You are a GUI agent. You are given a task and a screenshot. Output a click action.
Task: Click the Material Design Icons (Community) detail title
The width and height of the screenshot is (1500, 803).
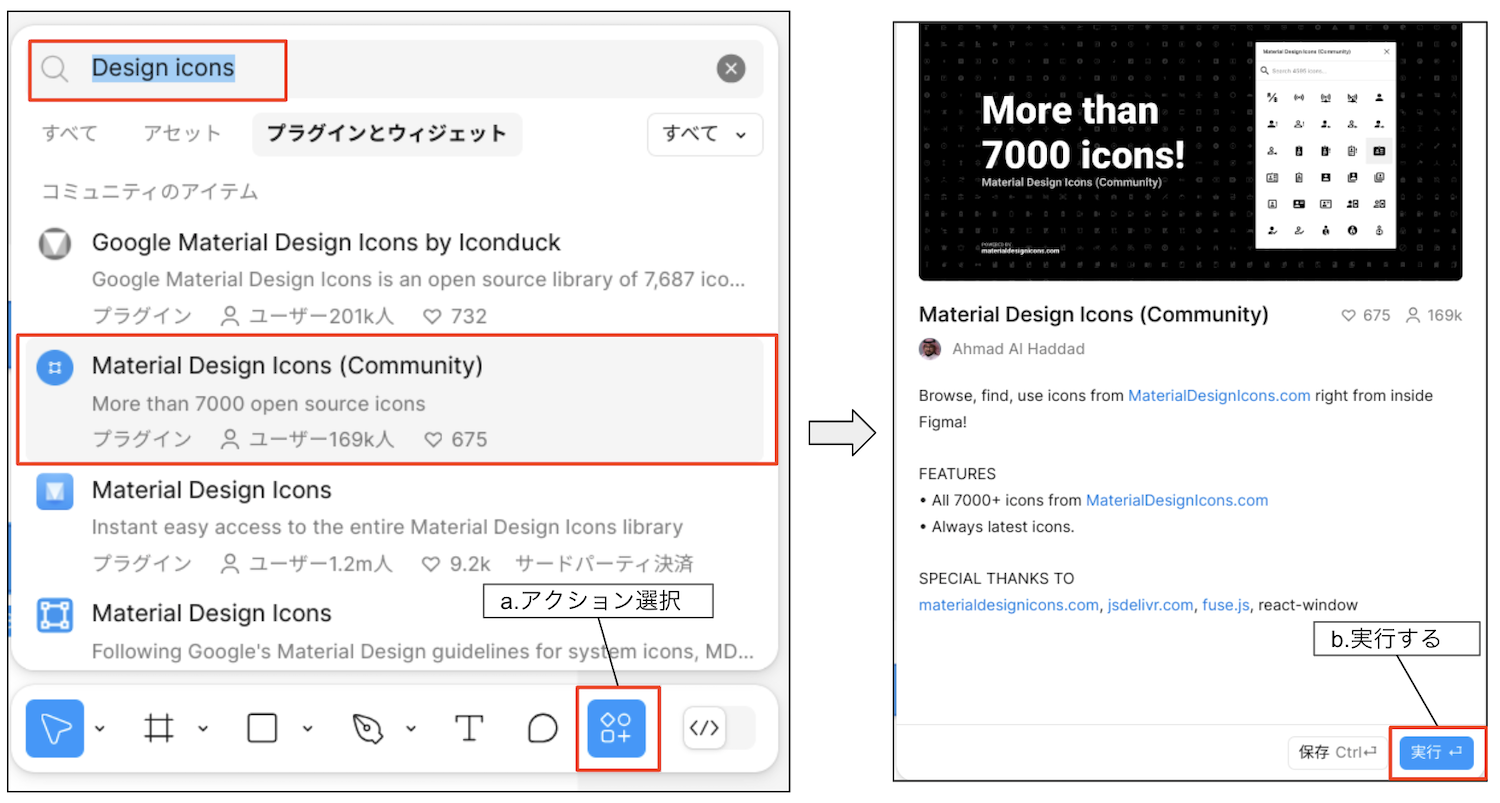(1093, 314)
